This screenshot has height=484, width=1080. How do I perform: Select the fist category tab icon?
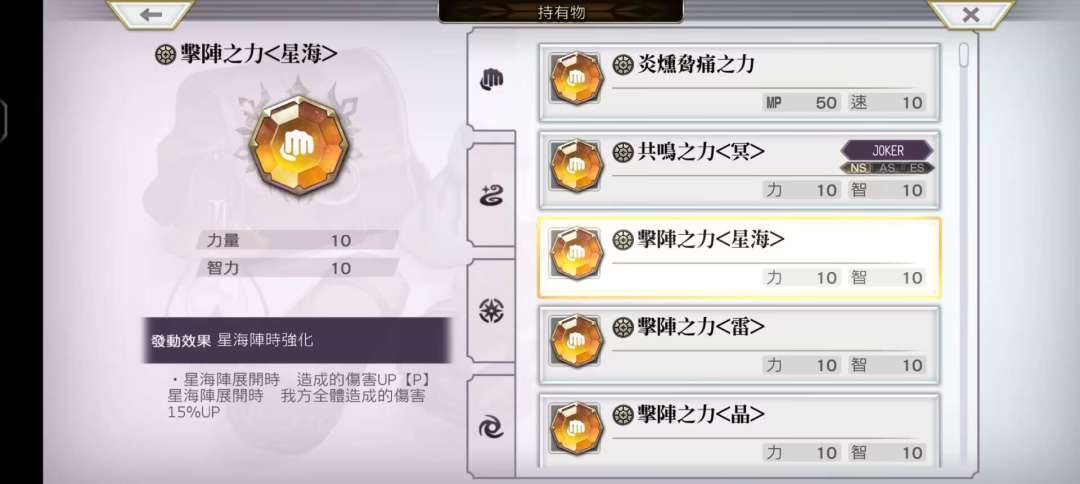(491, 80)
